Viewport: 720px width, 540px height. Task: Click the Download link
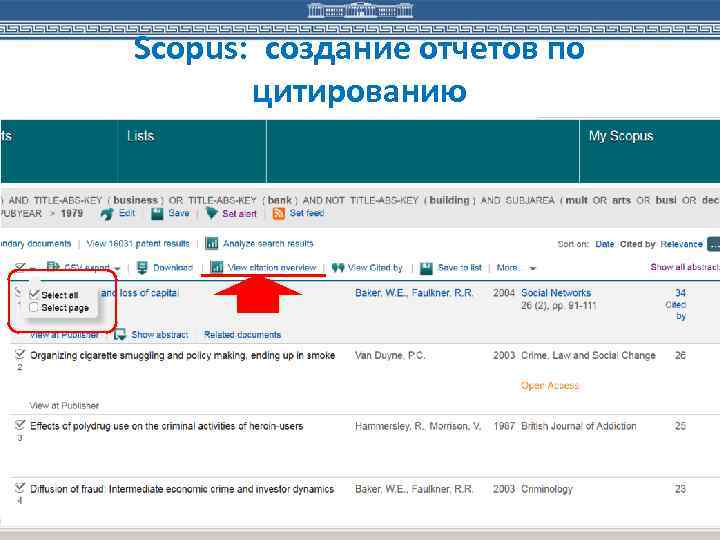173,267
